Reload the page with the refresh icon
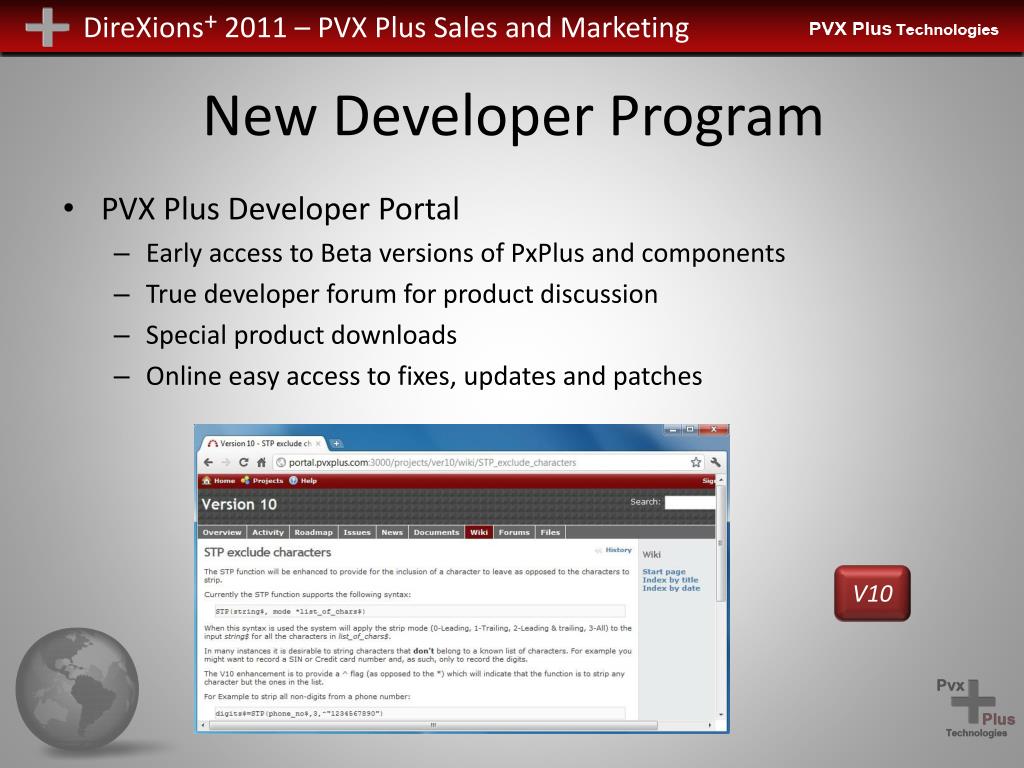The image size is (1024, 768). coord(244,462)
